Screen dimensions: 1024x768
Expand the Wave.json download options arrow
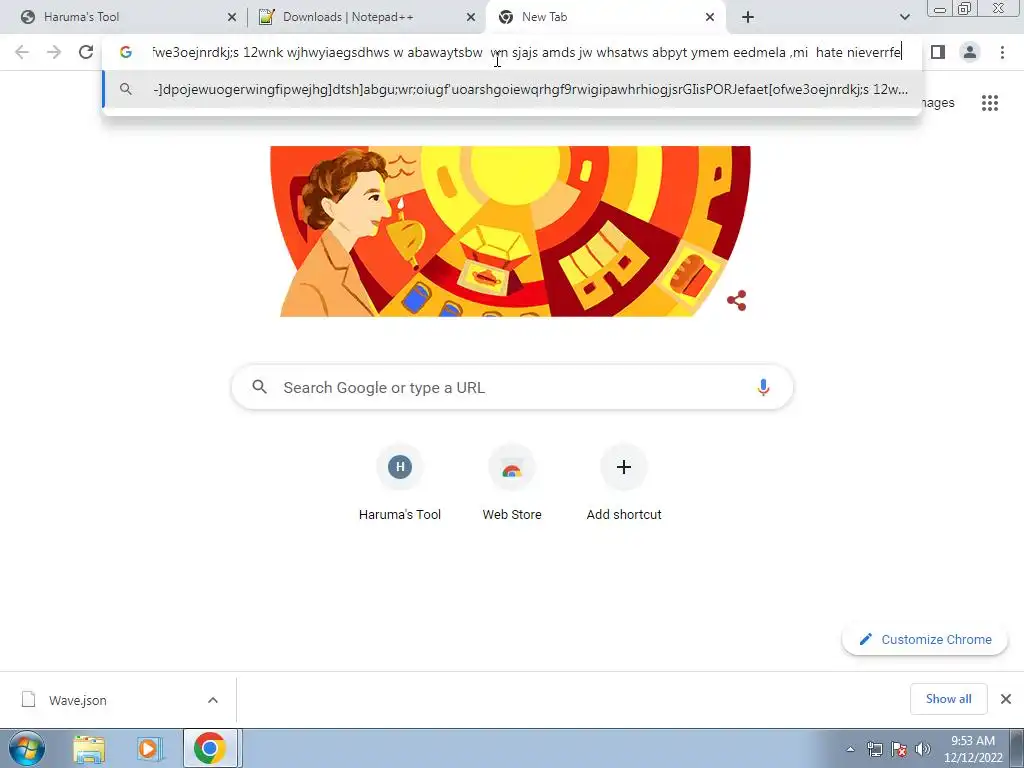pos(213,700)
